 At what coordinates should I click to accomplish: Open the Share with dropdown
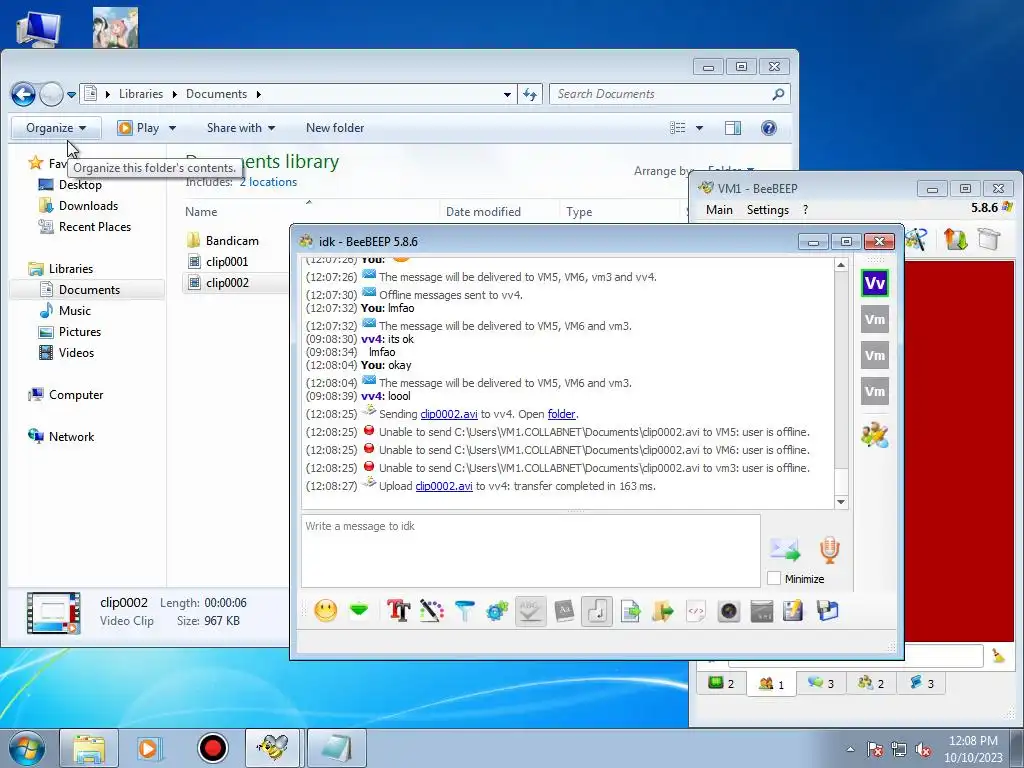click(x=241, y=128)
